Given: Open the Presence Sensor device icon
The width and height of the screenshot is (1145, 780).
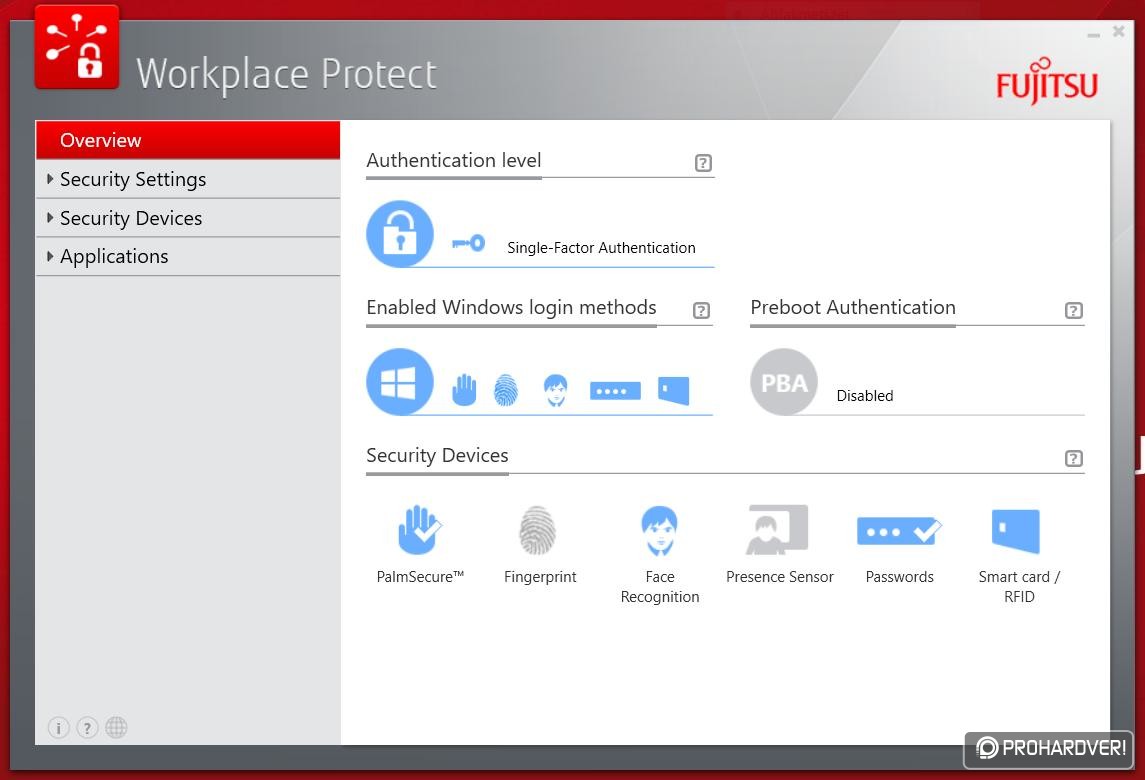Looking at the screenshot, I should coord(777,529).
